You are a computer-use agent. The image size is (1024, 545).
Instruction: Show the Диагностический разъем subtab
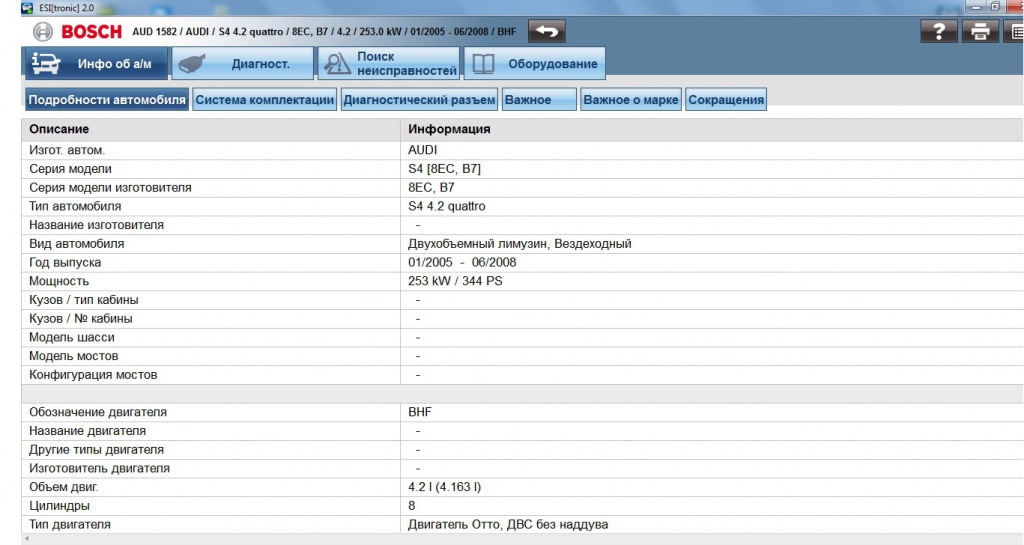419,100
